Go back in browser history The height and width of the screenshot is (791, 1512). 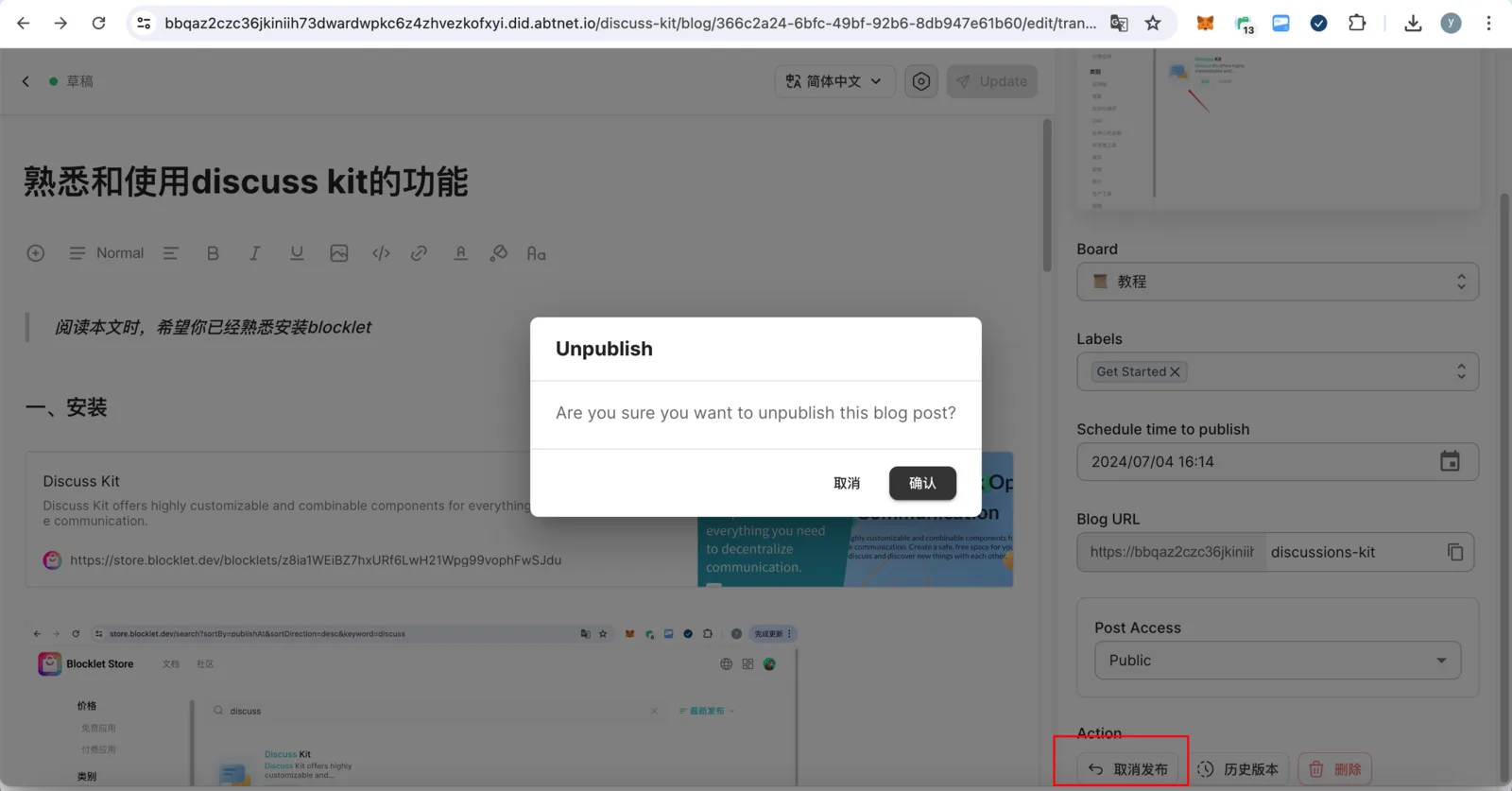(24, 23)
